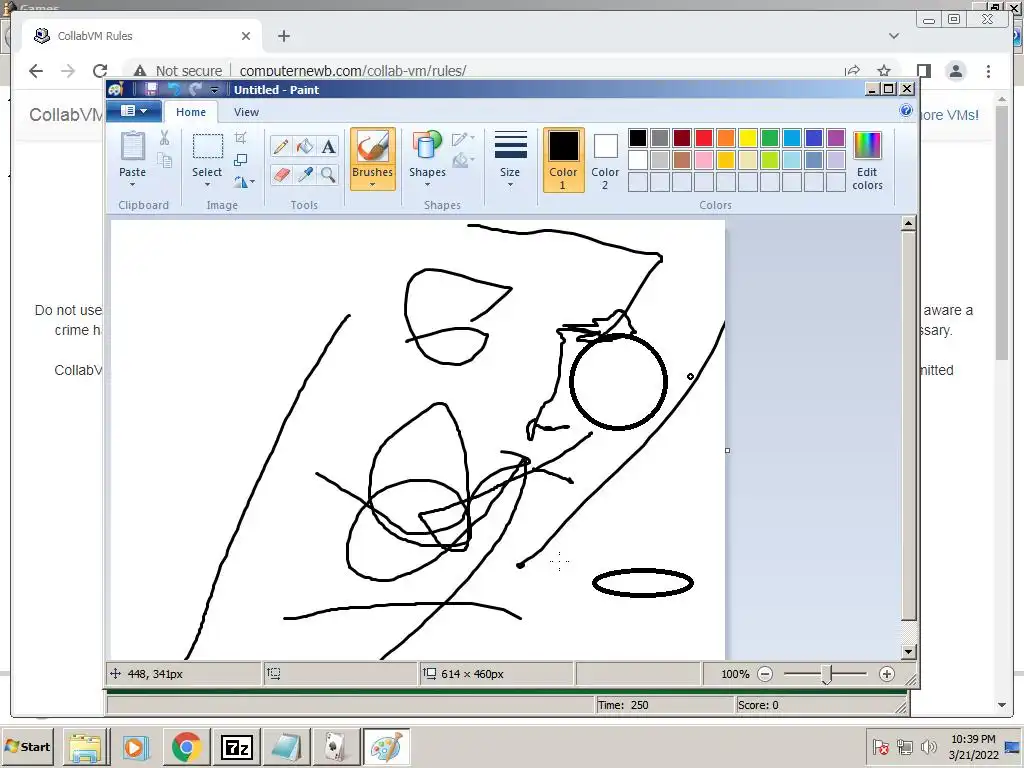1024x768 pixels.
Task: Expand the Select options arrow
Action: click(x=207, y=184)
